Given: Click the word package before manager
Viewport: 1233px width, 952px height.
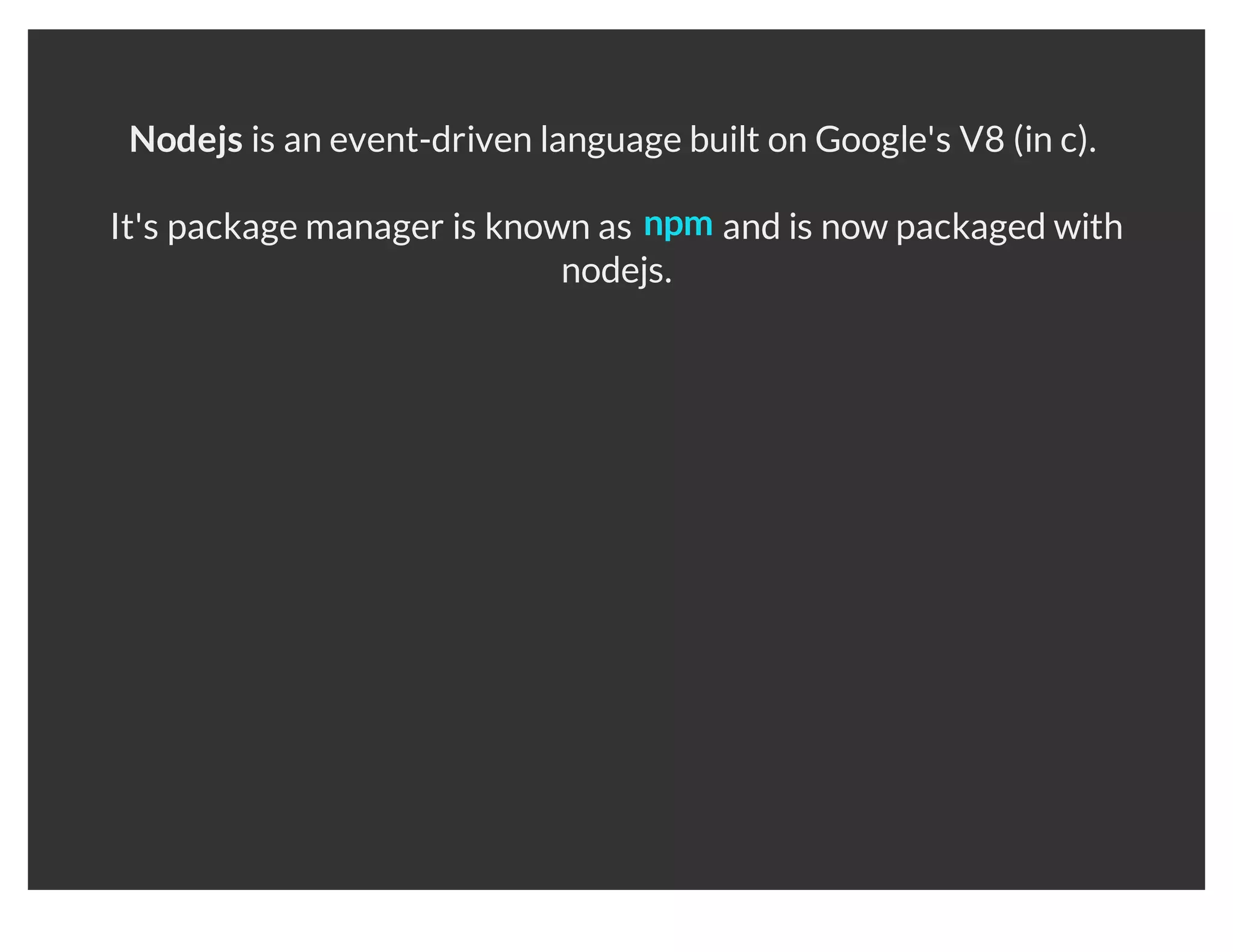Looking at the screenshot, I should [x=232, y=228].
